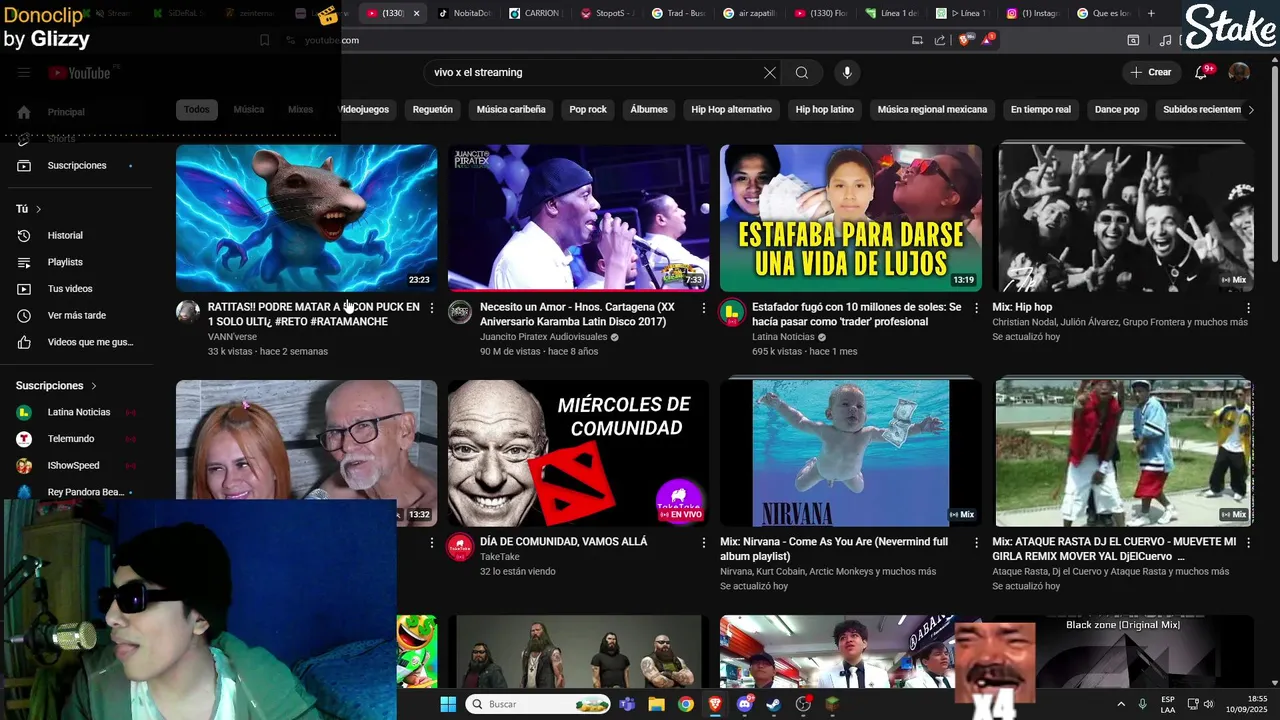Select the Álbumes filter chip
The image size is (1280, 720).
click(649, 109)
